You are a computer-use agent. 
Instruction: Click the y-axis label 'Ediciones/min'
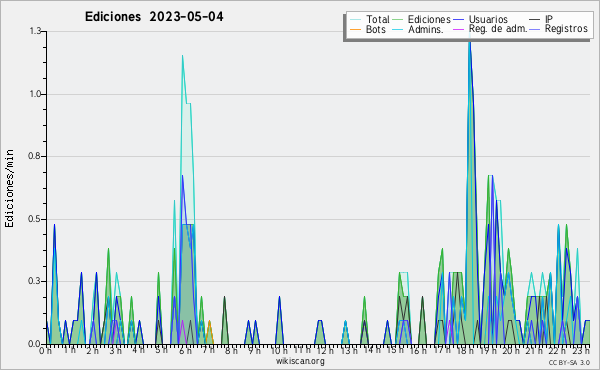tap(9, 188)
